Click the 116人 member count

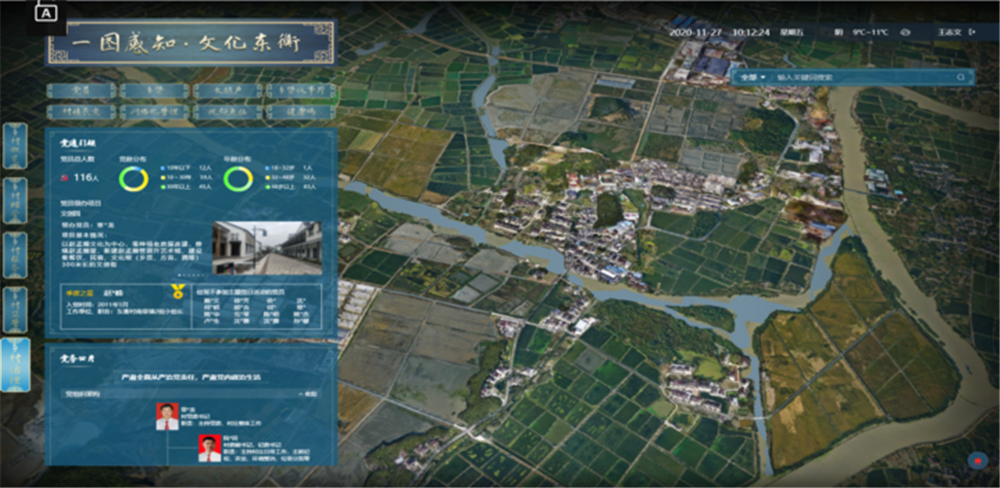[87, 179]
